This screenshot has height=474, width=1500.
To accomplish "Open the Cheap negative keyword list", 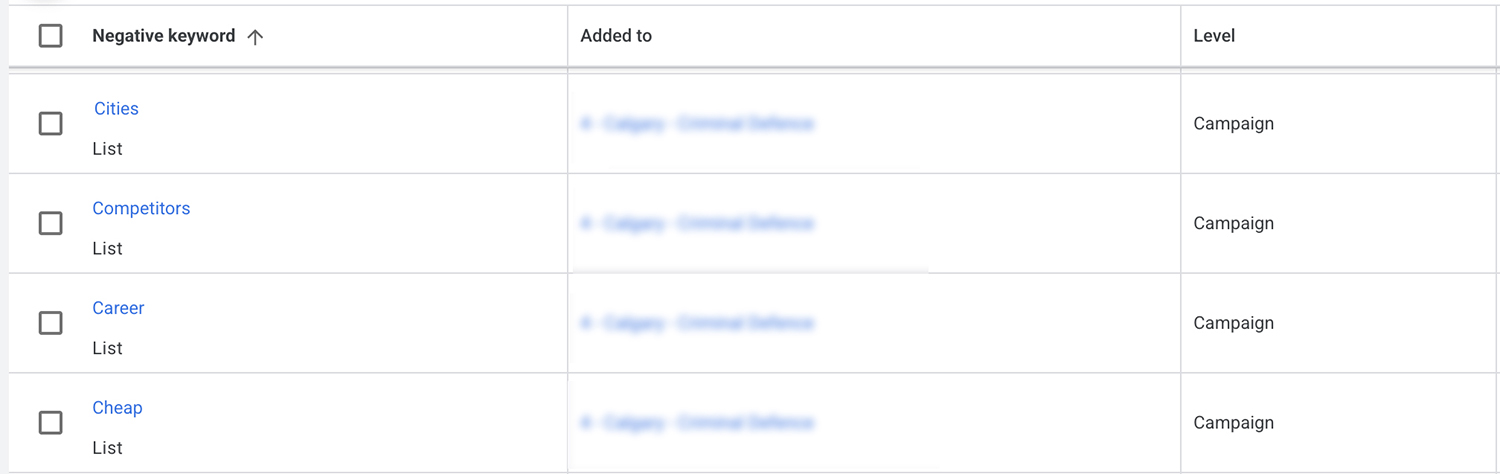I will pyautogui.click(x=117, y=408).
